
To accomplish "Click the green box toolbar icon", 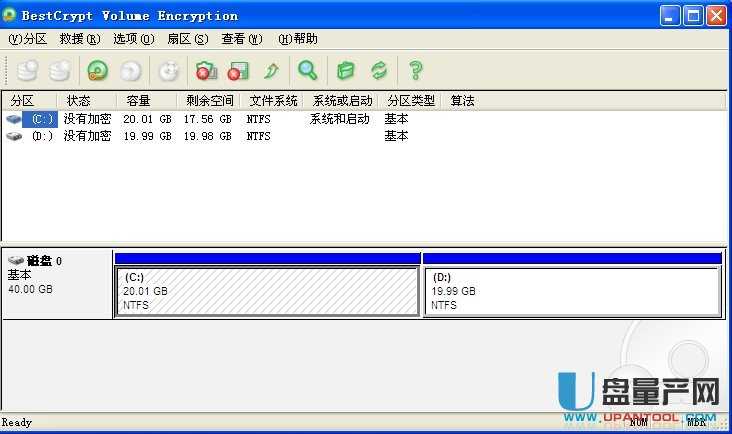I will 346,71.
